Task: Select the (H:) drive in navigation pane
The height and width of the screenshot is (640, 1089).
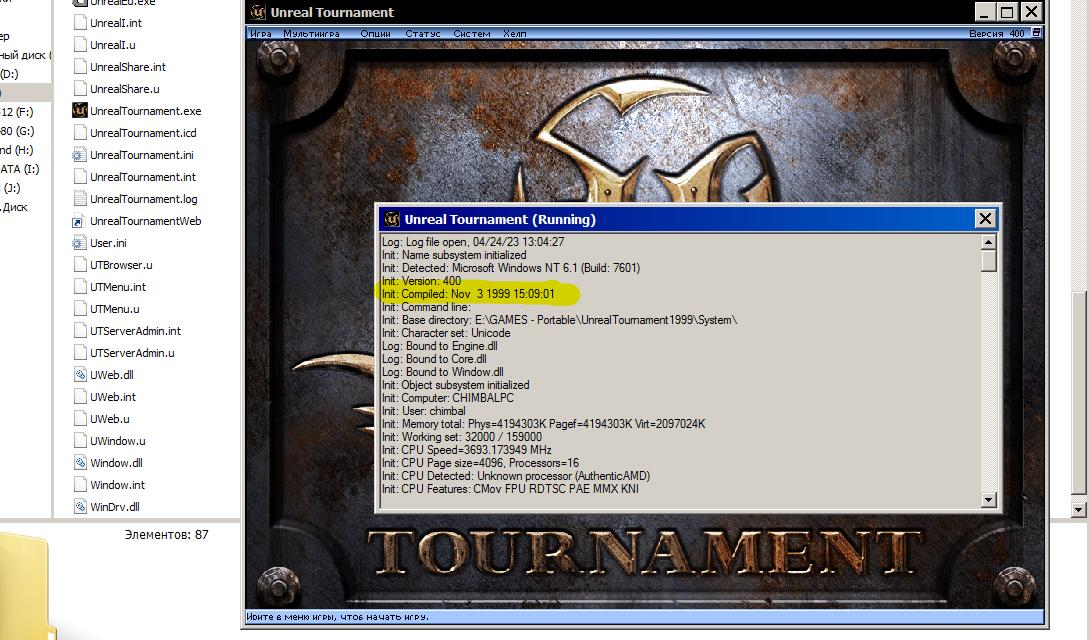Action: coord(17,149)
